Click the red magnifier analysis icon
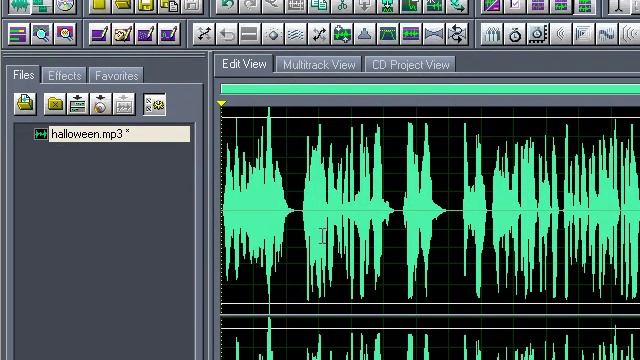This screenshot has height=360, width=640. (x=65, y=34)
